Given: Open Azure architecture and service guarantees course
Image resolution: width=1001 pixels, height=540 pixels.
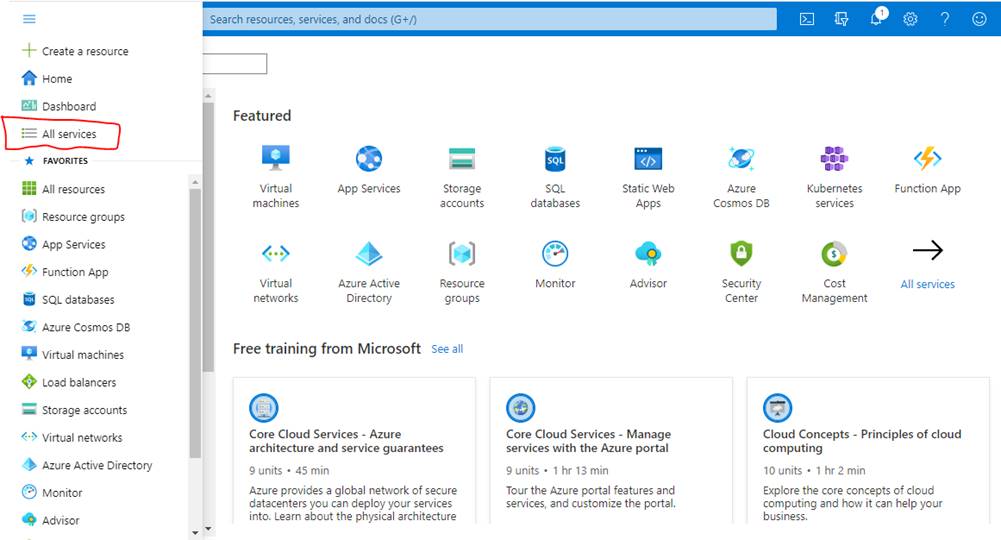Looking at the screenshot, I should [354, 451].
